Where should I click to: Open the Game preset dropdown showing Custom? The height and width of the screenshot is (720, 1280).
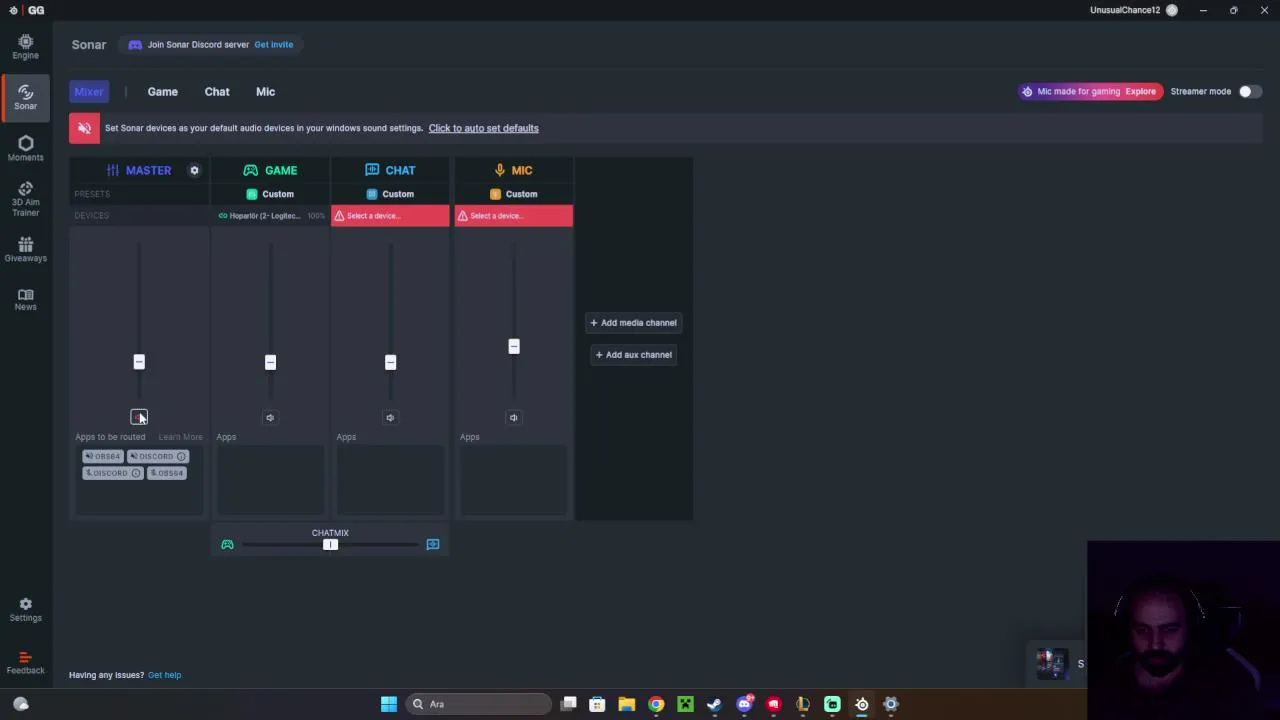click(270, 194)
